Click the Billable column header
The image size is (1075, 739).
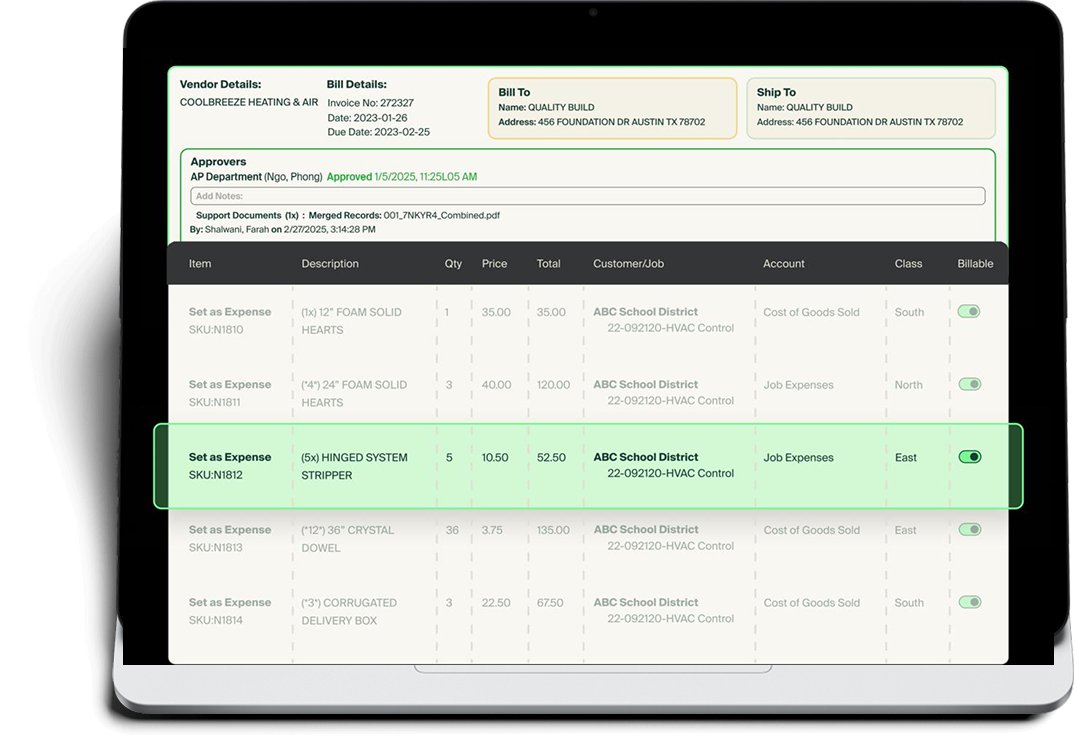tap(976, 264)
